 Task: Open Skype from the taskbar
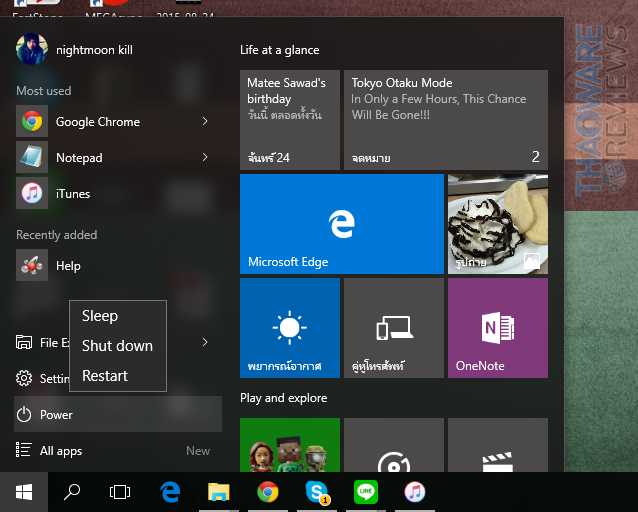(x=317, y=491)
